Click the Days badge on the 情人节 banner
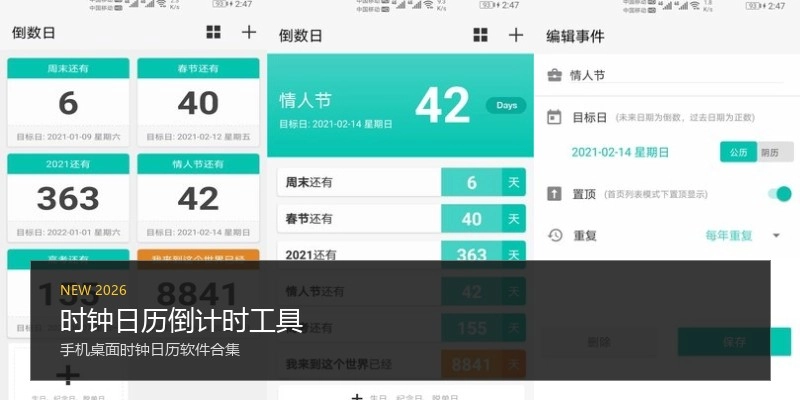The height and width of the screenshot is (400, 800). click(x=505, y=105)
